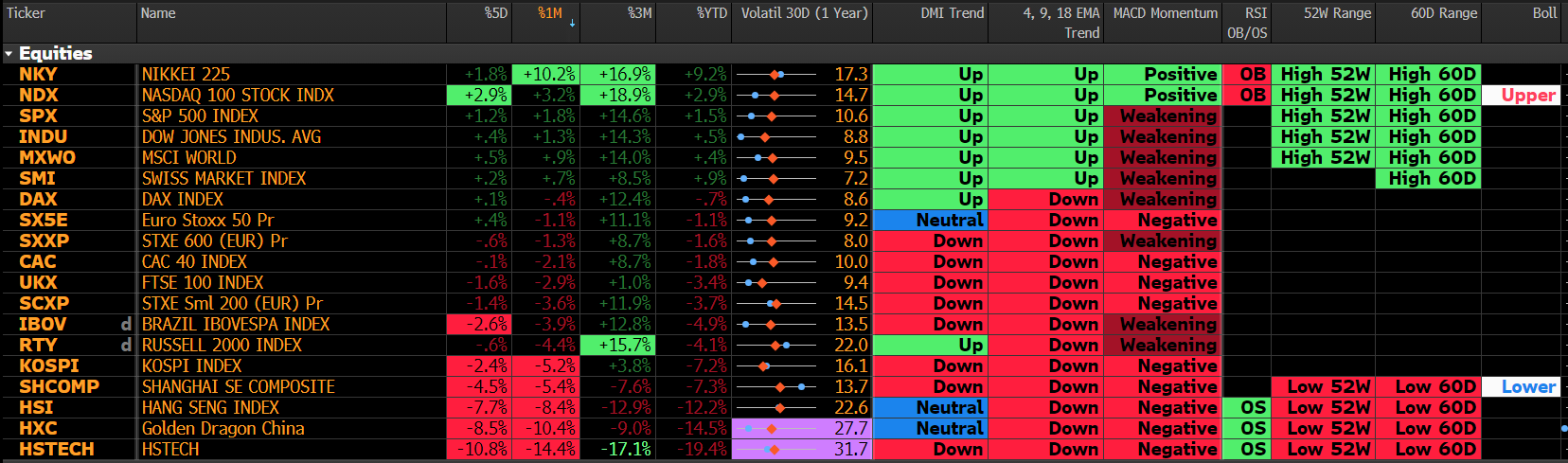The height and width of the screenshot is (463, 1568).
Task: Click the volatility range slider for NKY
Action: [x=776, y=74]
